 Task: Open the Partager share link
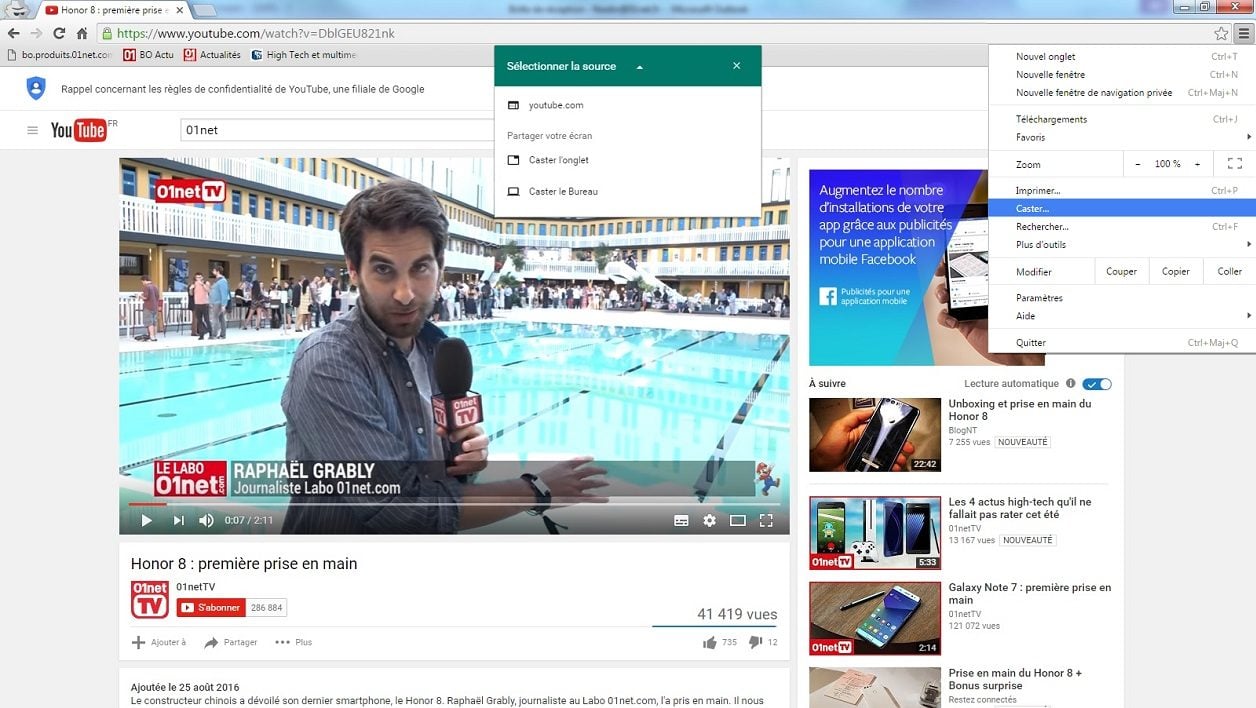click(x=231, y=642)
